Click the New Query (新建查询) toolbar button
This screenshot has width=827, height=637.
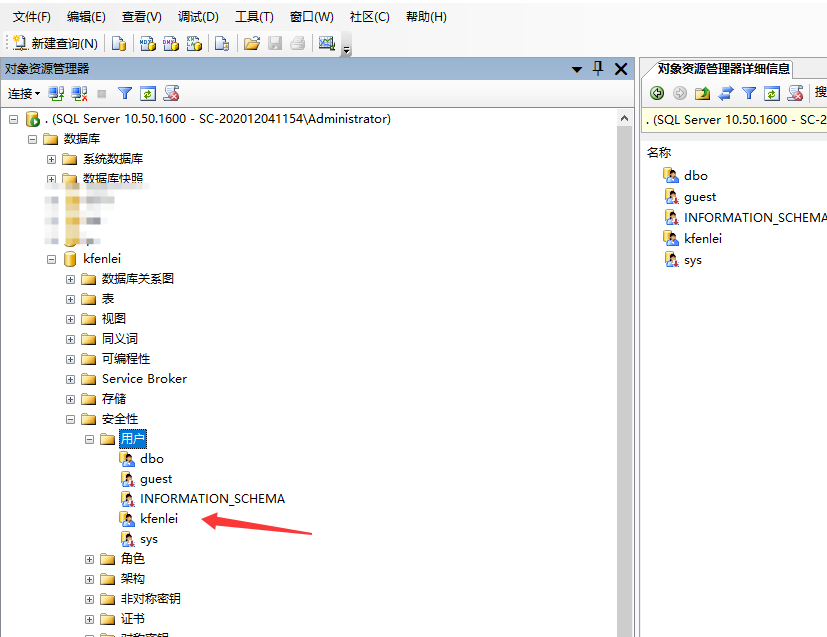55,43
